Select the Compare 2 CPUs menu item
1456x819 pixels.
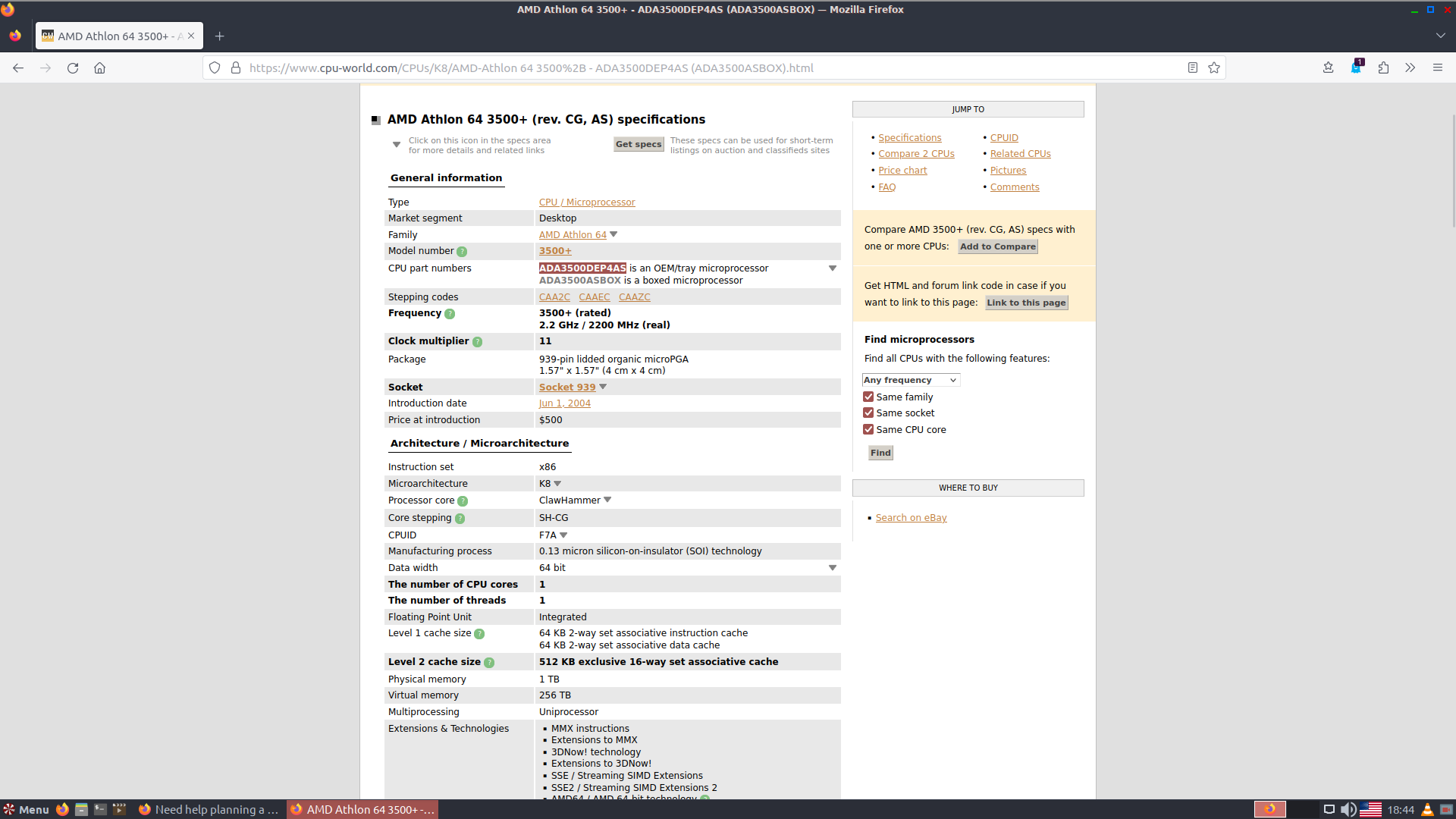coord(916,153)
